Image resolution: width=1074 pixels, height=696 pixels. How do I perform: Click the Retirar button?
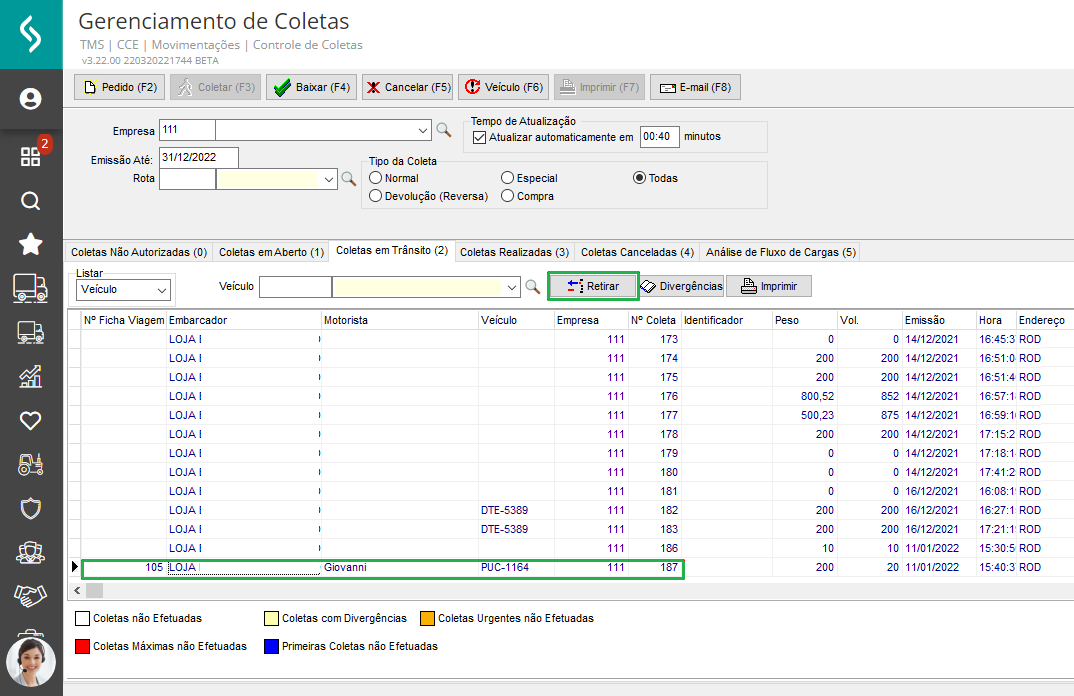pyautogui.click(x=593, y=286)
